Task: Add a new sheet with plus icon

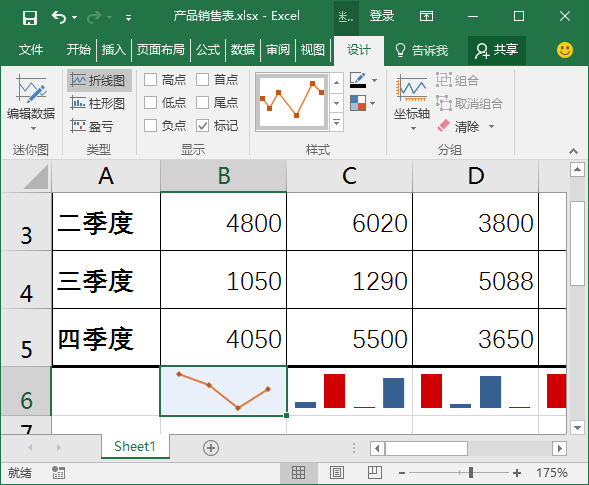Action: click(211, 448)
